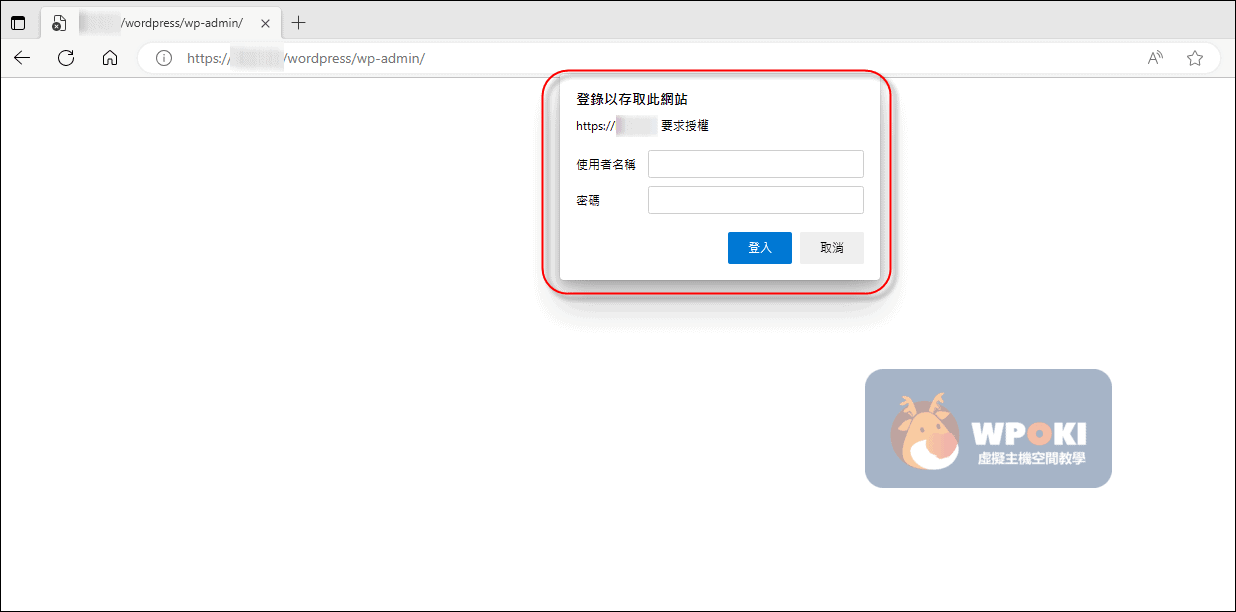This screenshot has height=612, width=1236.
Task: Open the tab actions menu icon
Action: 18,23
